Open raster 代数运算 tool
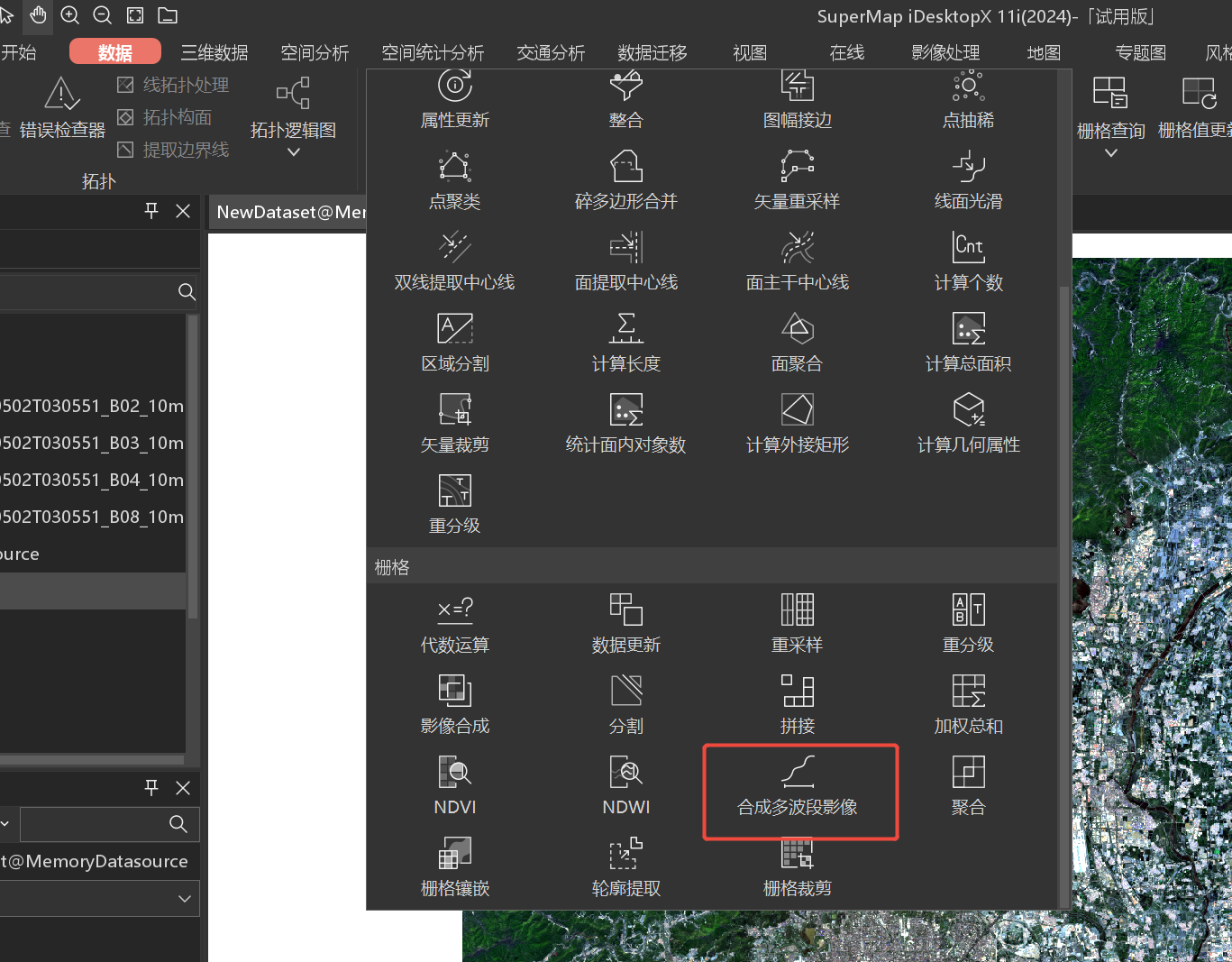The width and height of the screenshot is (1232, 962). click(x=455, y=625)
